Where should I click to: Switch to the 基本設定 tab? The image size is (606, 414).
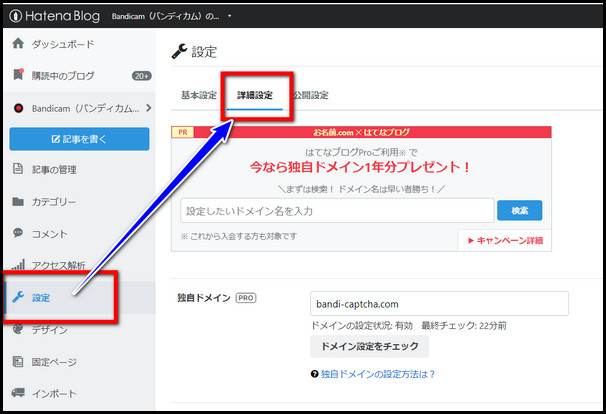[199, 95]
